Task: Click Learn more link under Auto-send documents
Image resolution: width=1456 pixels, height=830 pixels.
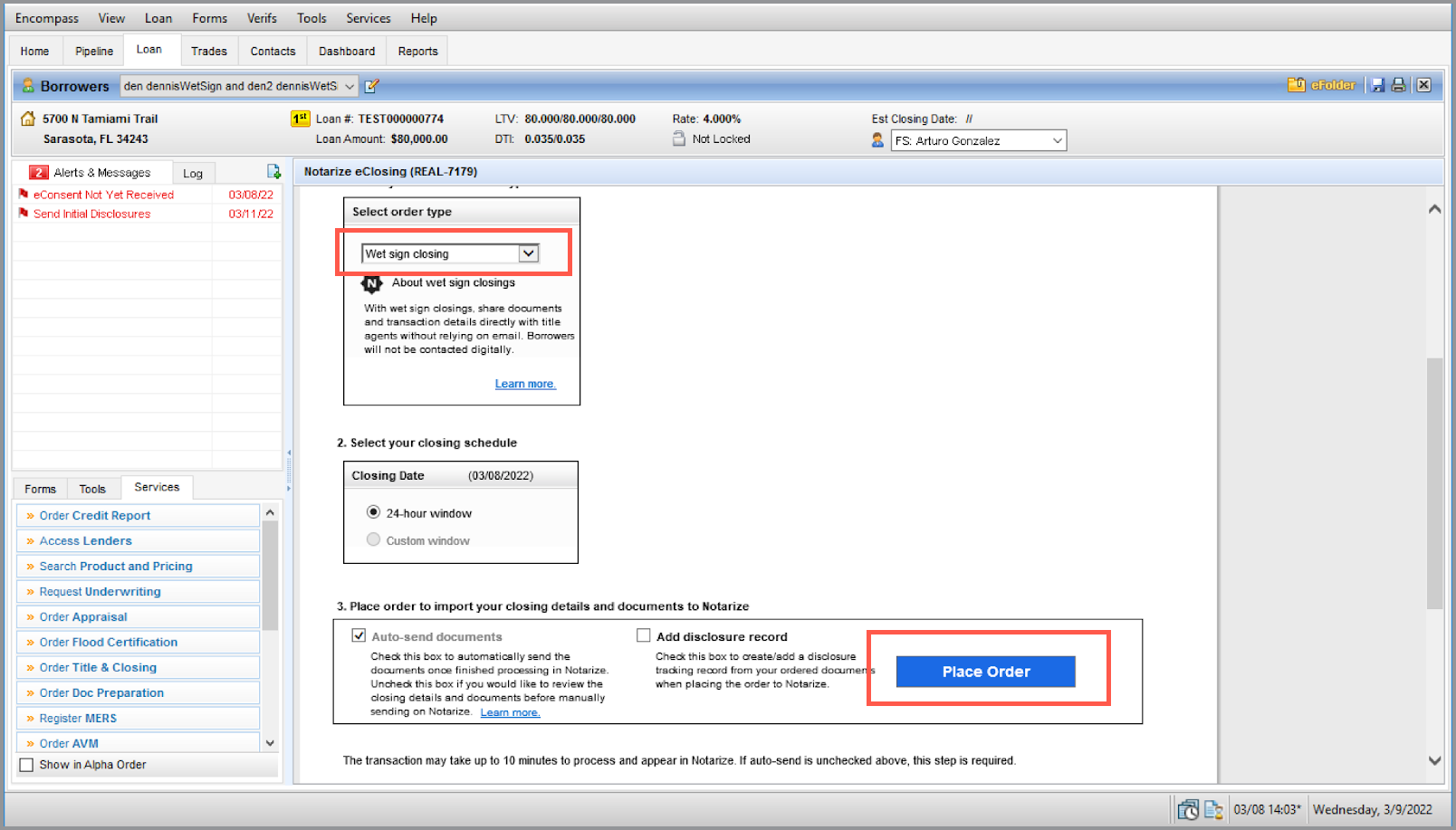Action: [510, 712]
